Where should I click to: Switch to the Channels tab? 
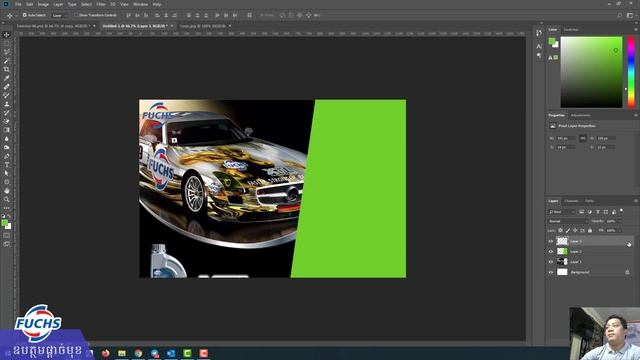(x=571, y=201)
